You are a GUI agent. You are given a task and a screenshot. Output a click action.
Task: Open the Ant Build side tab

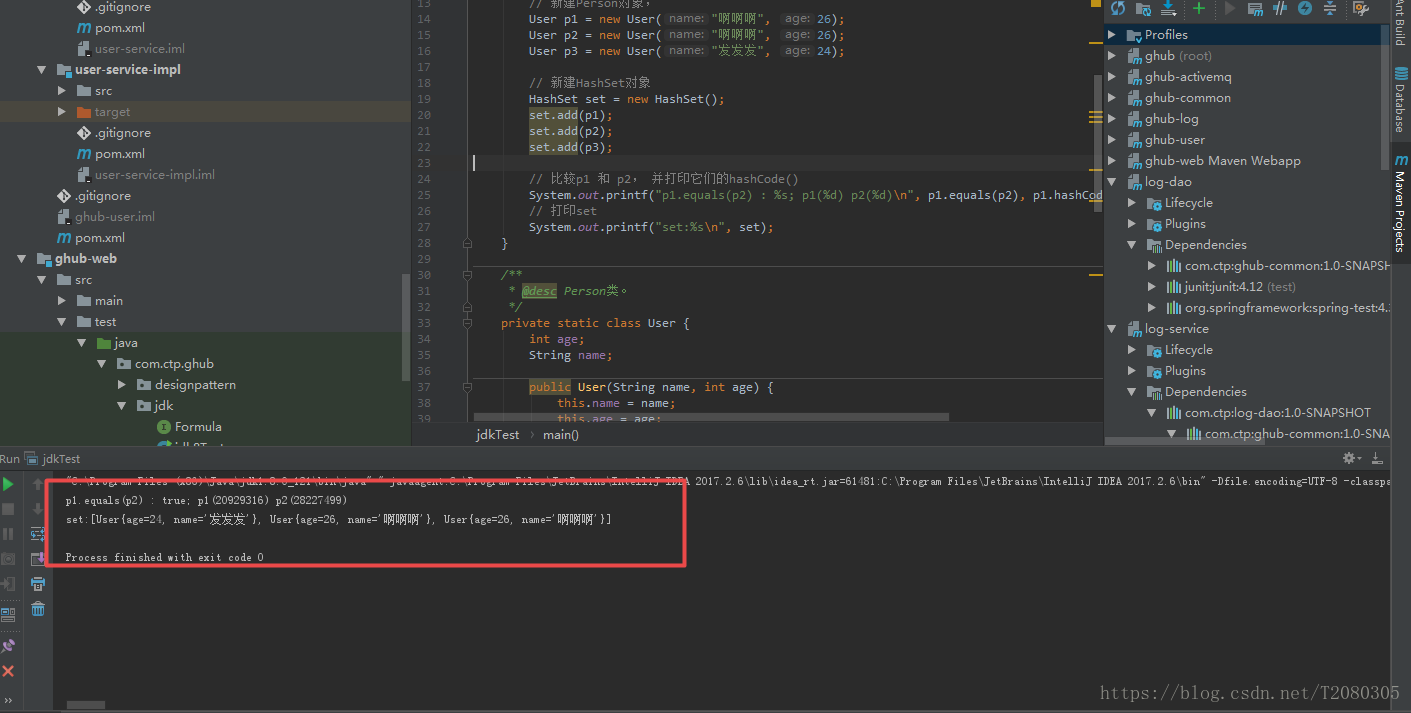tap(1400, 23)
